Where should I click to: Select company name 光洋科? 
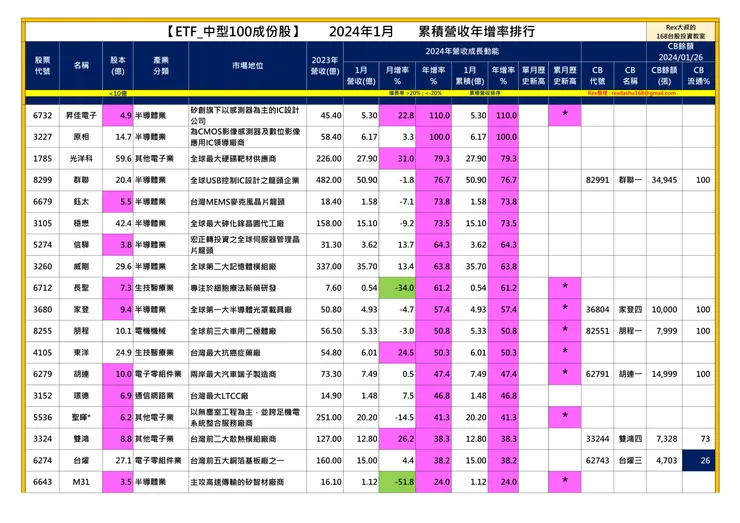click(x=81, y=159)
